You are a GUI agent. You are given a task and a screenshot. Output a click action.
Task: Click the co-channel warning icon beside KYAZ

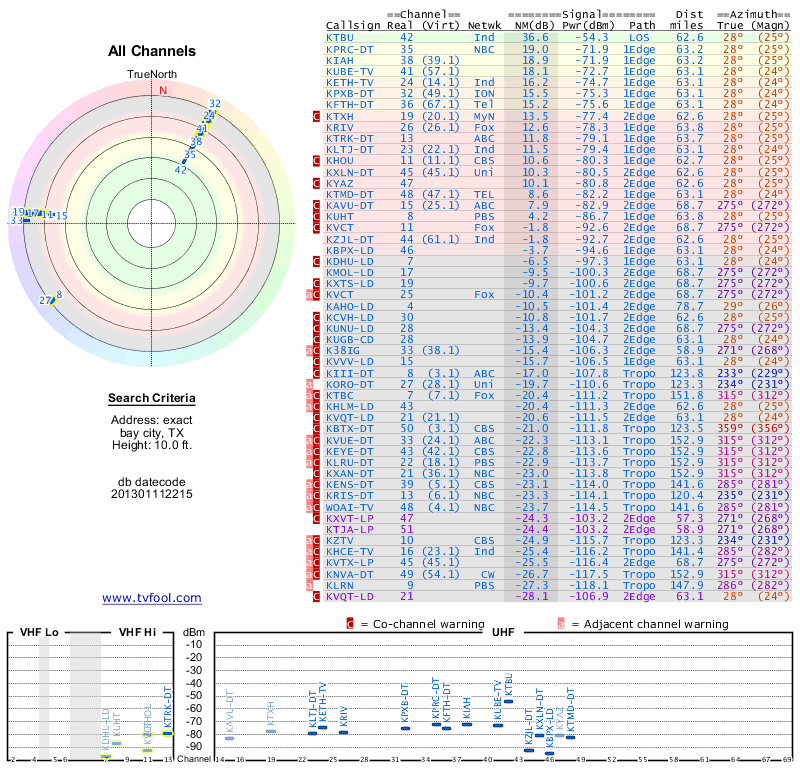coord(316,183)
